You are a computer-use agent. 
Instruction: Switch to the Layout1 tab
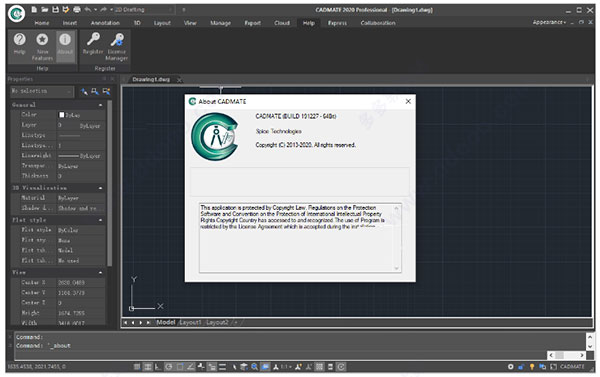(190, 322)
